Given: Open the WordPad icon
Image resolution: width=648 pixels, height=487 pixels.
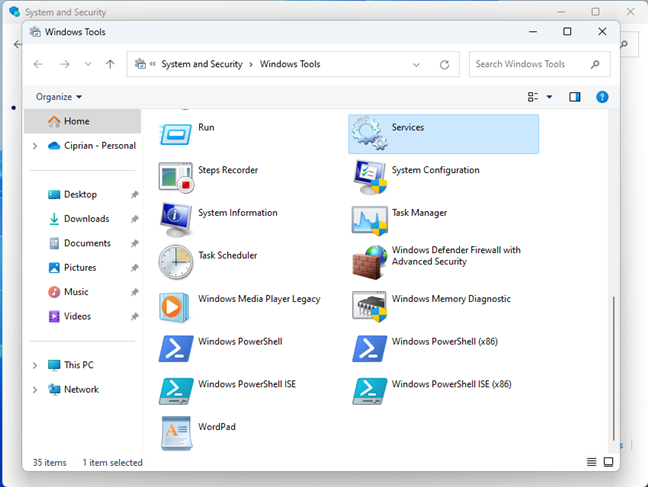Looking at the screenshot, I should click(x=176, y=433).
